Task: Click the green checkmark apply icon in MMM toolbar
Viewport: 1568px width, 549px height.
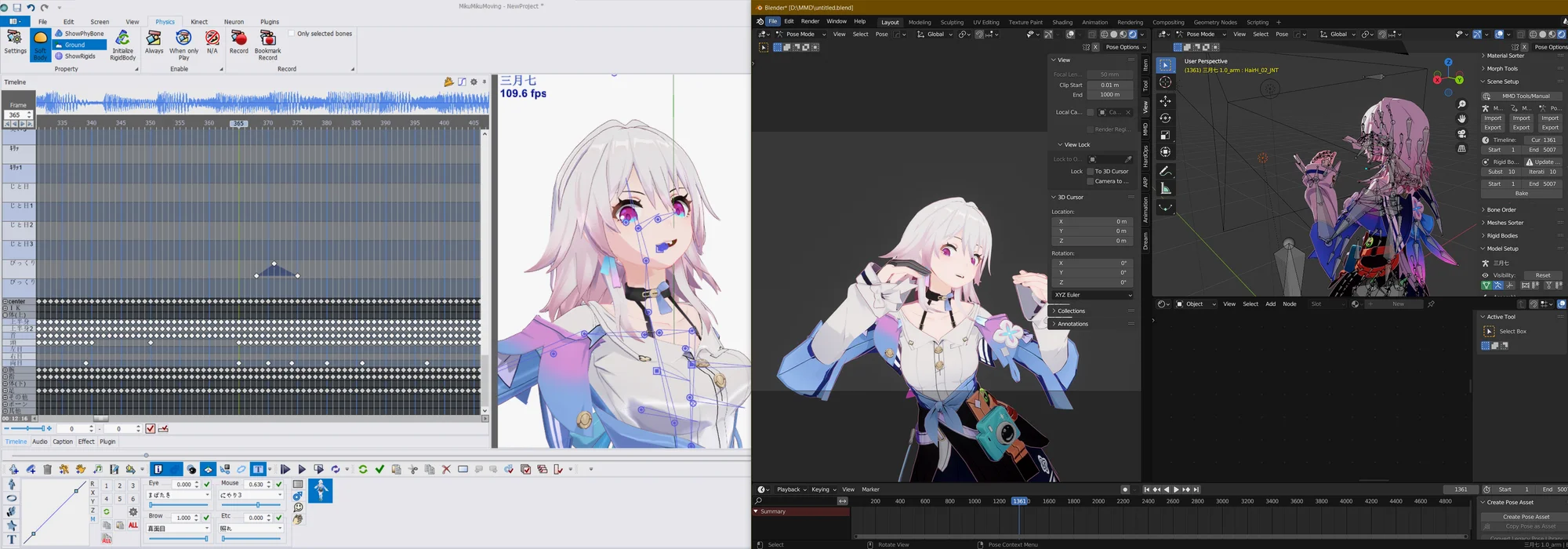Action: [379, 469]
